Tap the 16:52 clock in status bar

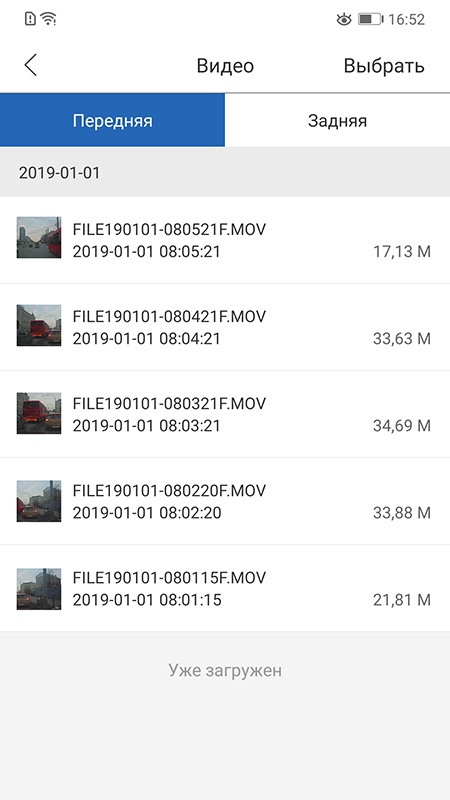point(407,19)
